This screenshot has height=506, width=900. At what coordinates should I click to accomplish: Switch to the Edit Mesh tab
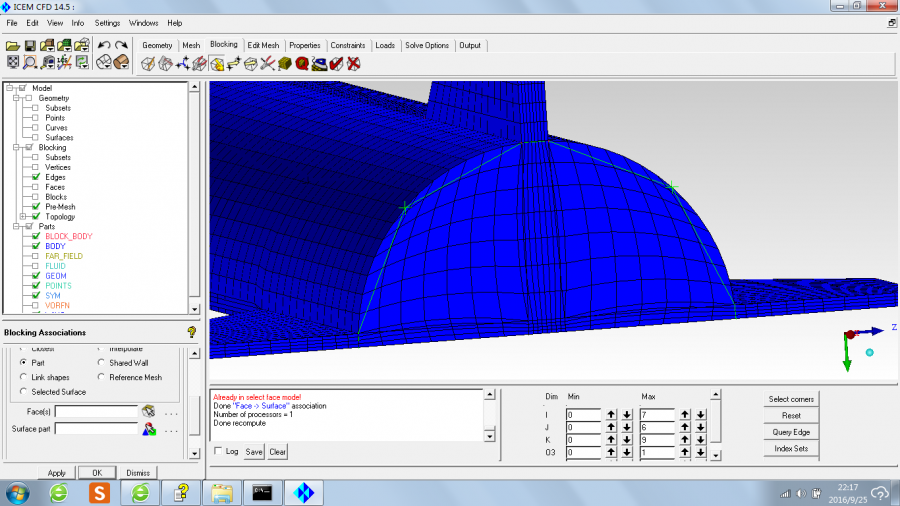pos(264,45)
